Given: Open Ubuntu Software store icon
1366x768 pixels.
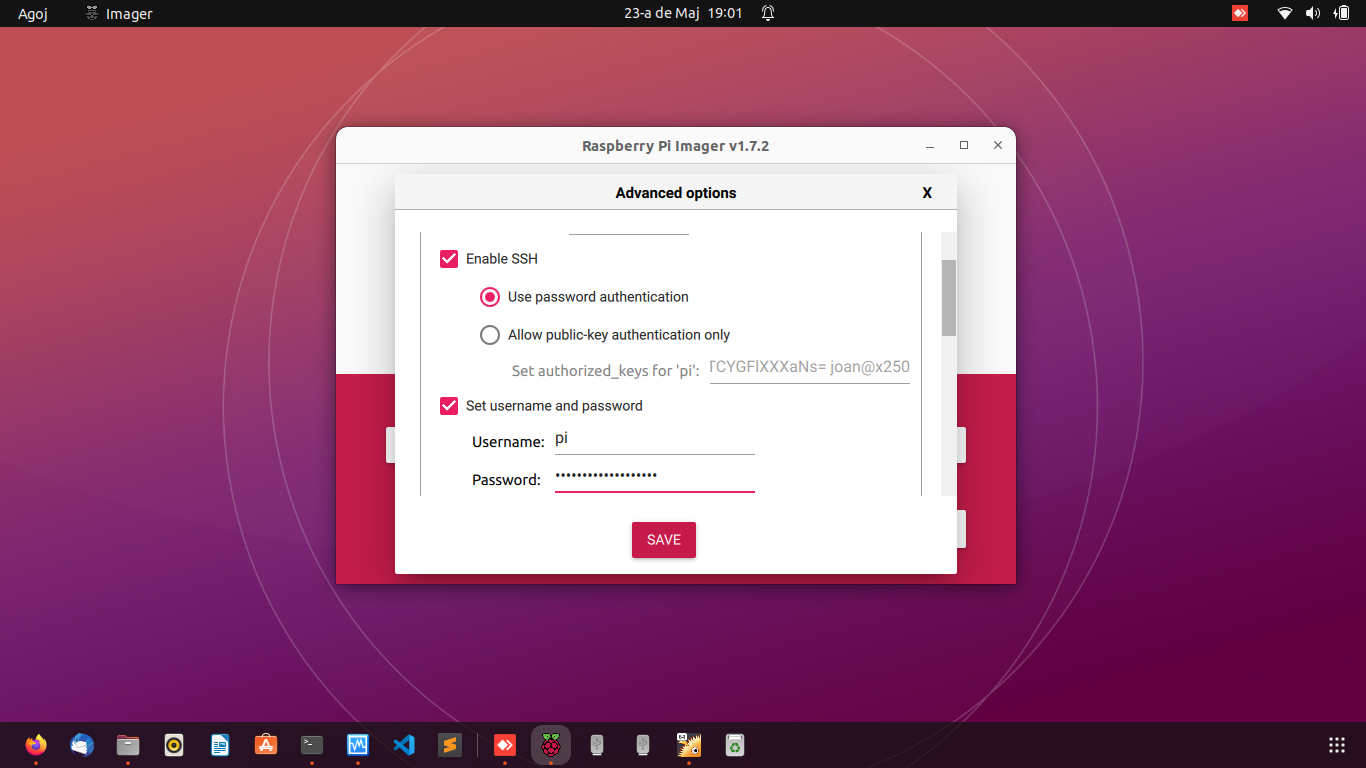Looking at the screenshot, I should tap(266, 745).
